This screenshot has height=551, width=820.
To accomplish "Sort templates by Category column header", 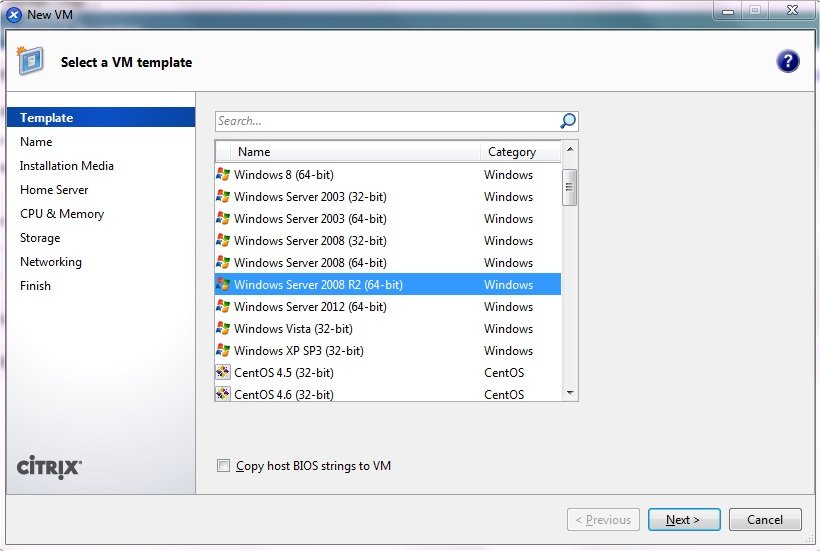I will point(512,152).
